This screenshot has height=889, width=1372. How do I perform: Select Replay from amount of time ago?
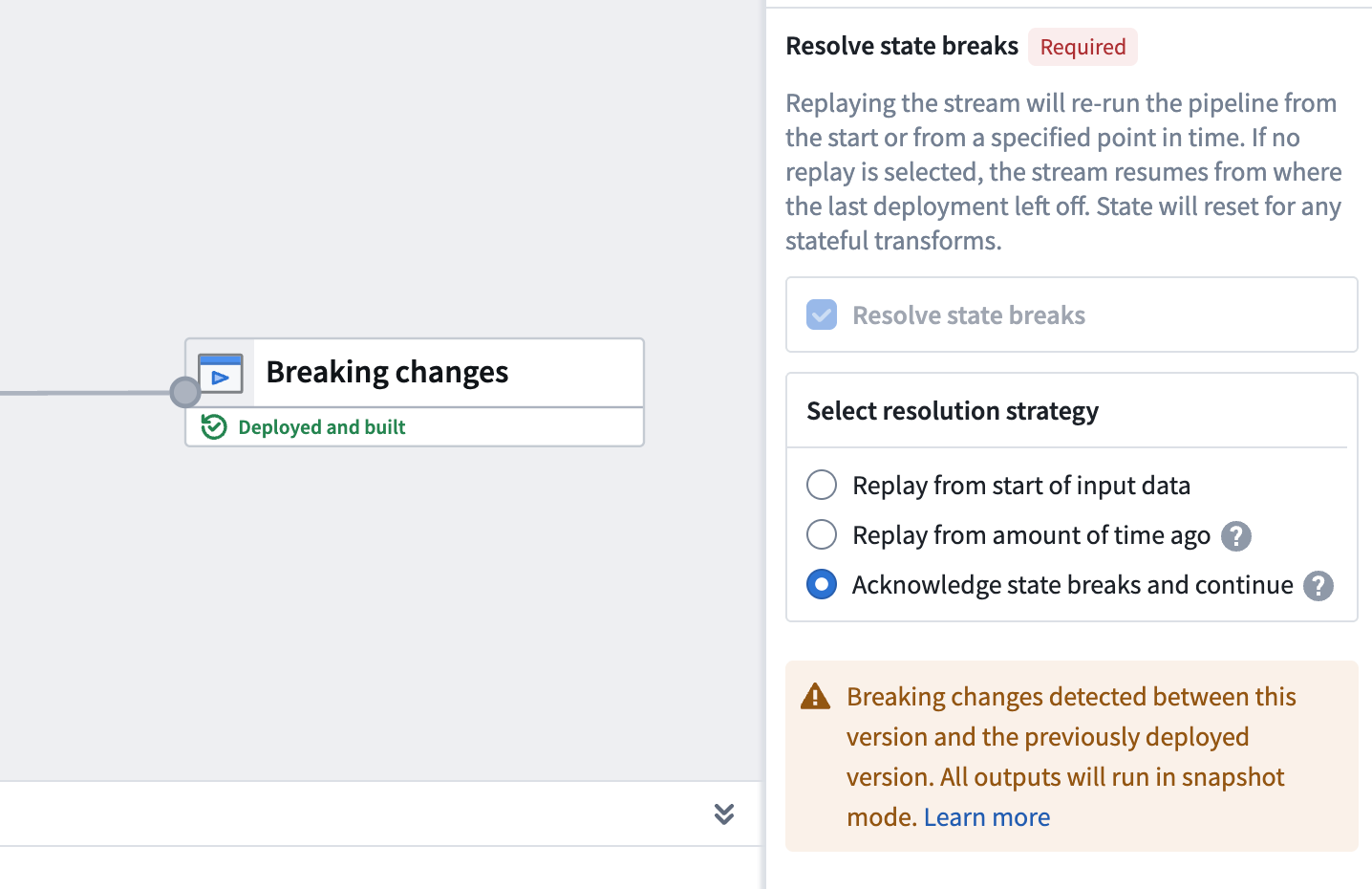pyautogui.click(x=822, y=534)
